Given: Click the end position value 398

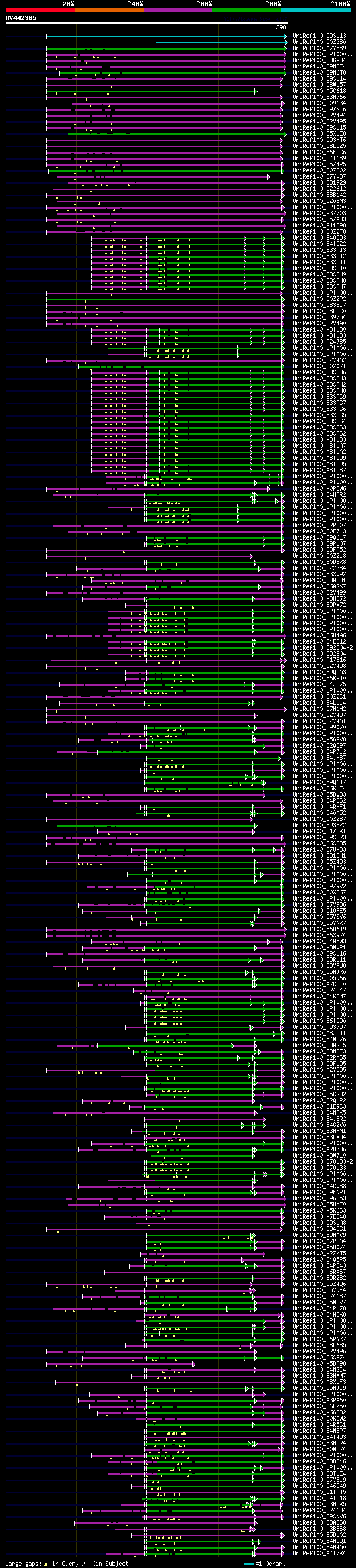Looking at the screenshot, I should (x=280, y=27).
